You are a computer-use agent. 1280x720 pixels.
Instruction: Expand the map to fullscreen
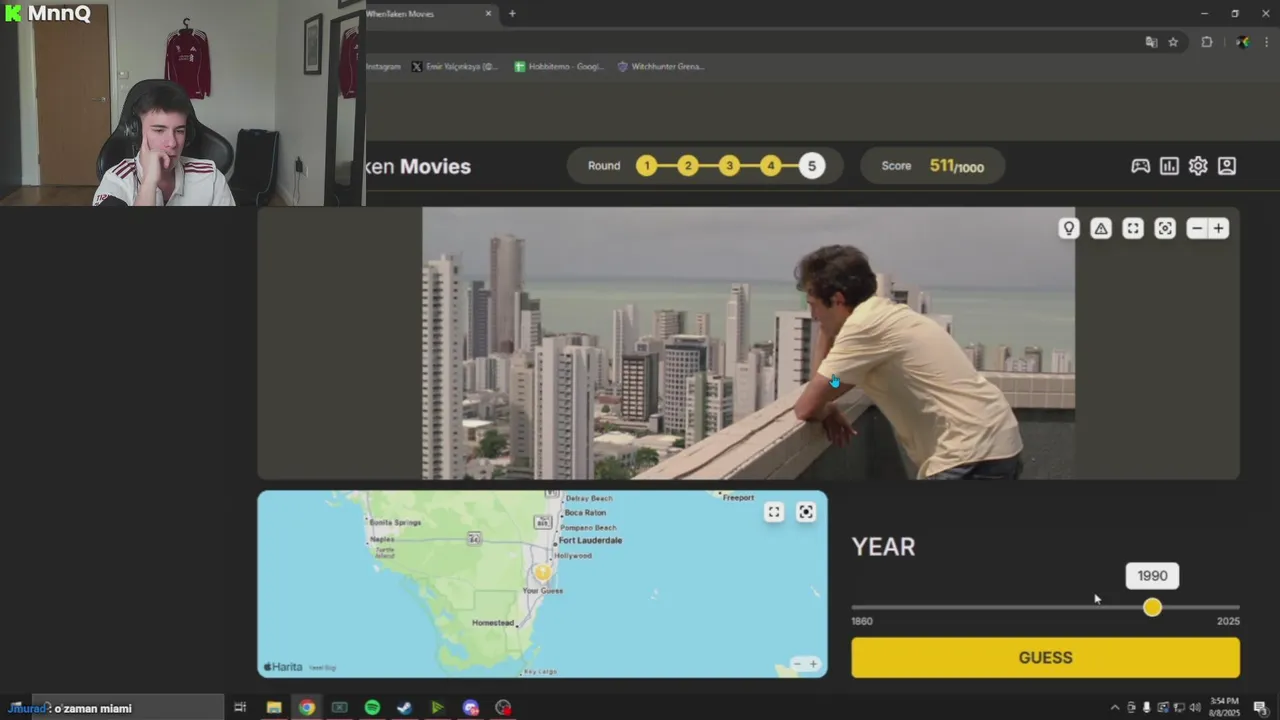point(774,512)
